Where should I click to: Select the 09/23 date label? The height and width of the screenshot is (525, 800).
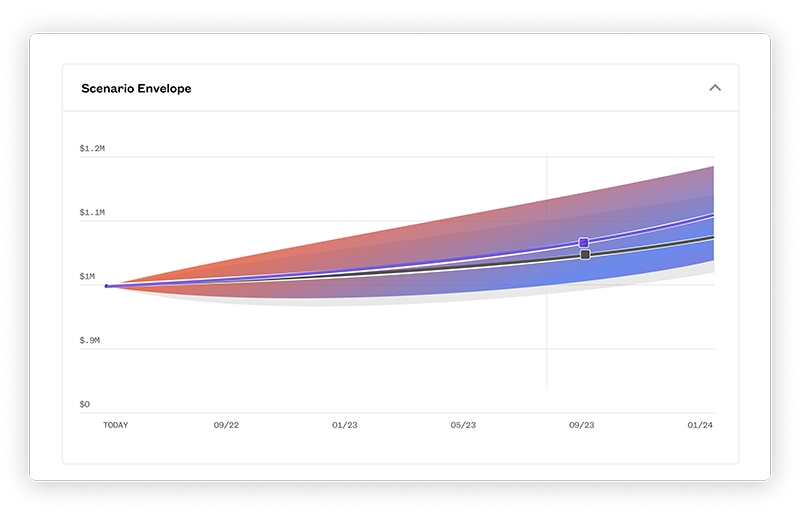(582, 425)
